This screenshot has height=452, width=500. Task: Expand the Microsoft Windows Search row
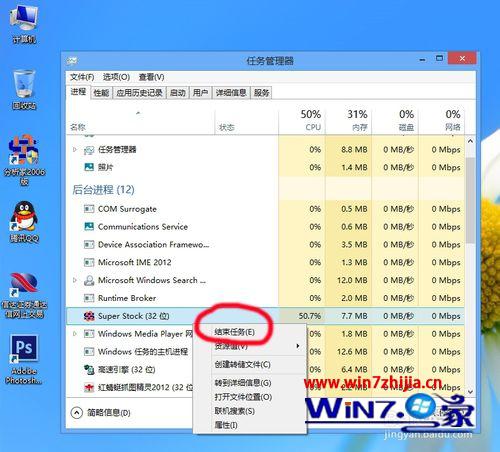point(75,280)
